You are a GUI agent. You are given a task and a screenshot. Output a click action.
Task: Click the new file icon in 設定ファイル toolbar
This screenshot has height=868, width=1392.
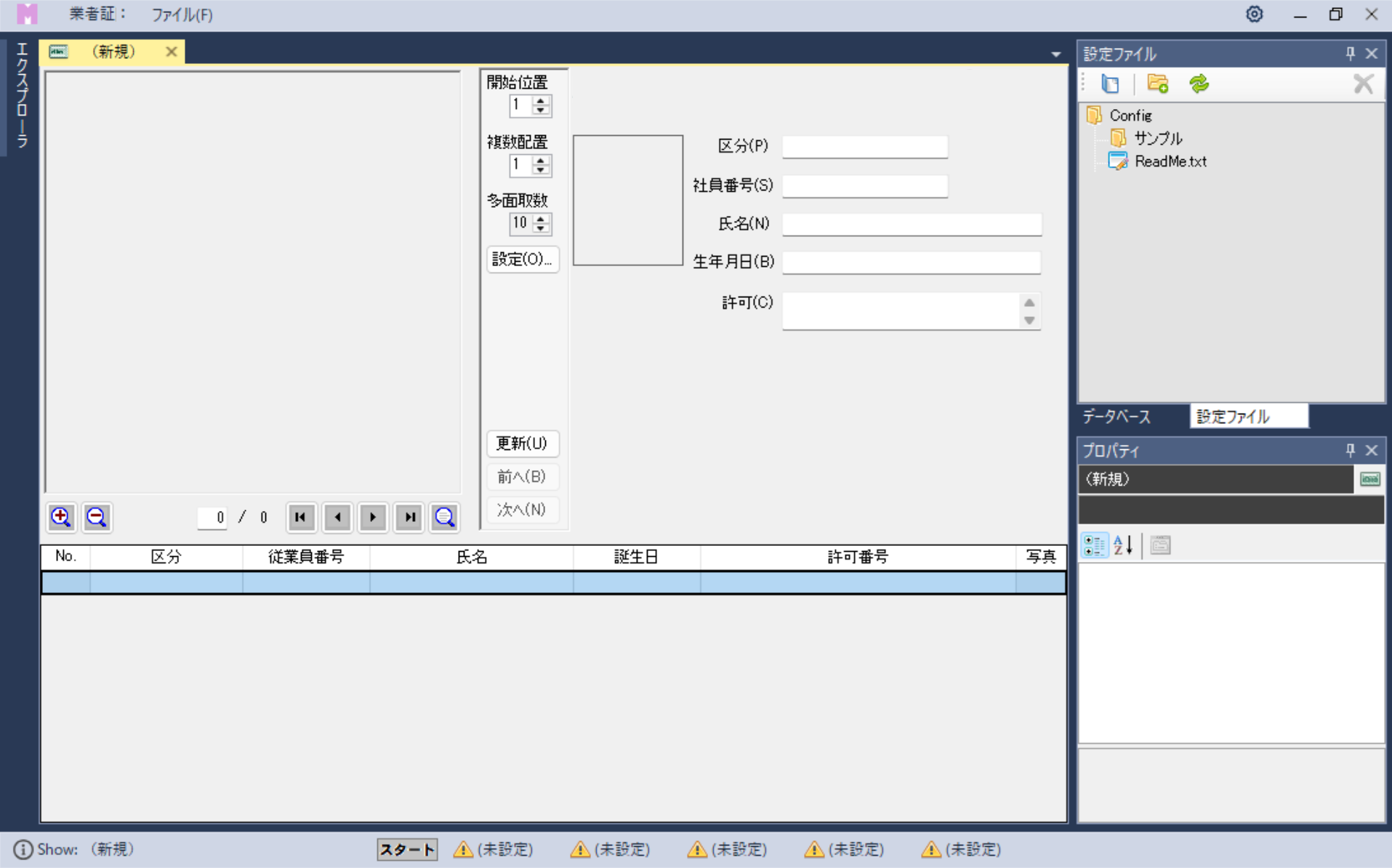pos(1110,84)
